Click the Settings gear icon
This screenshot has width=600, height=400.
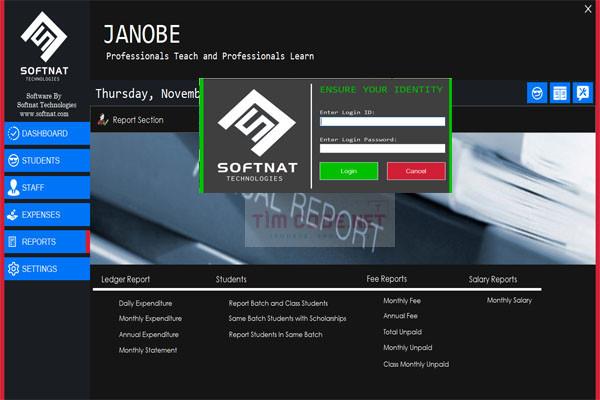point(13,269)
